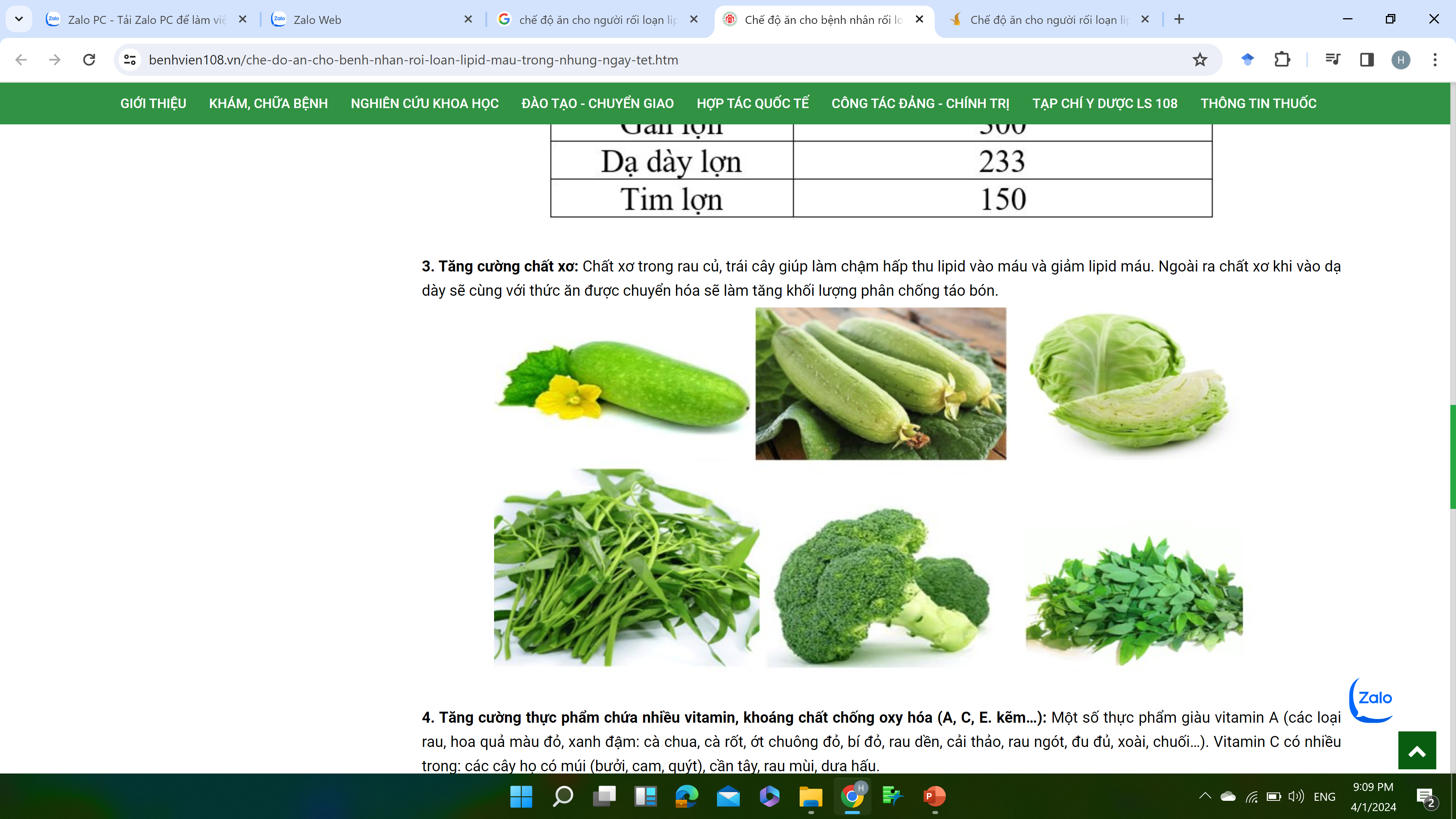The image size is (1456, 819).
Task: Open the volume control in system tray
Action: [x=1296, y=796]
